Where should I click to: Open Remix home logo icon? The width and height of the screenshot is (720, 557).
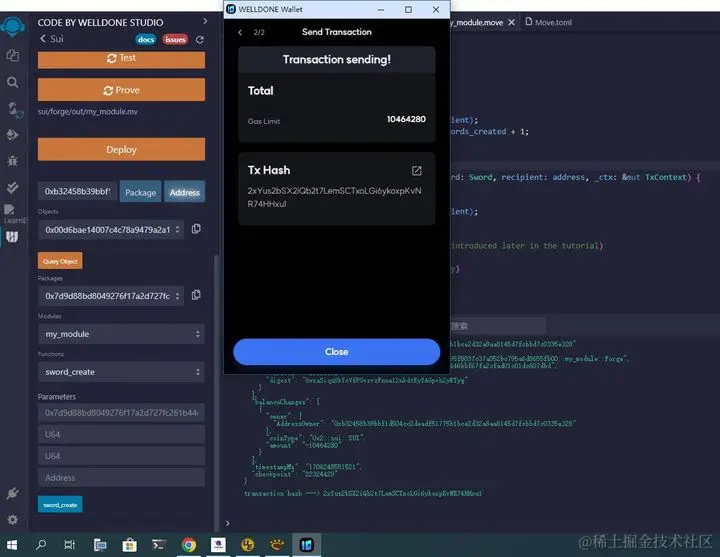[x=12, y=28]
